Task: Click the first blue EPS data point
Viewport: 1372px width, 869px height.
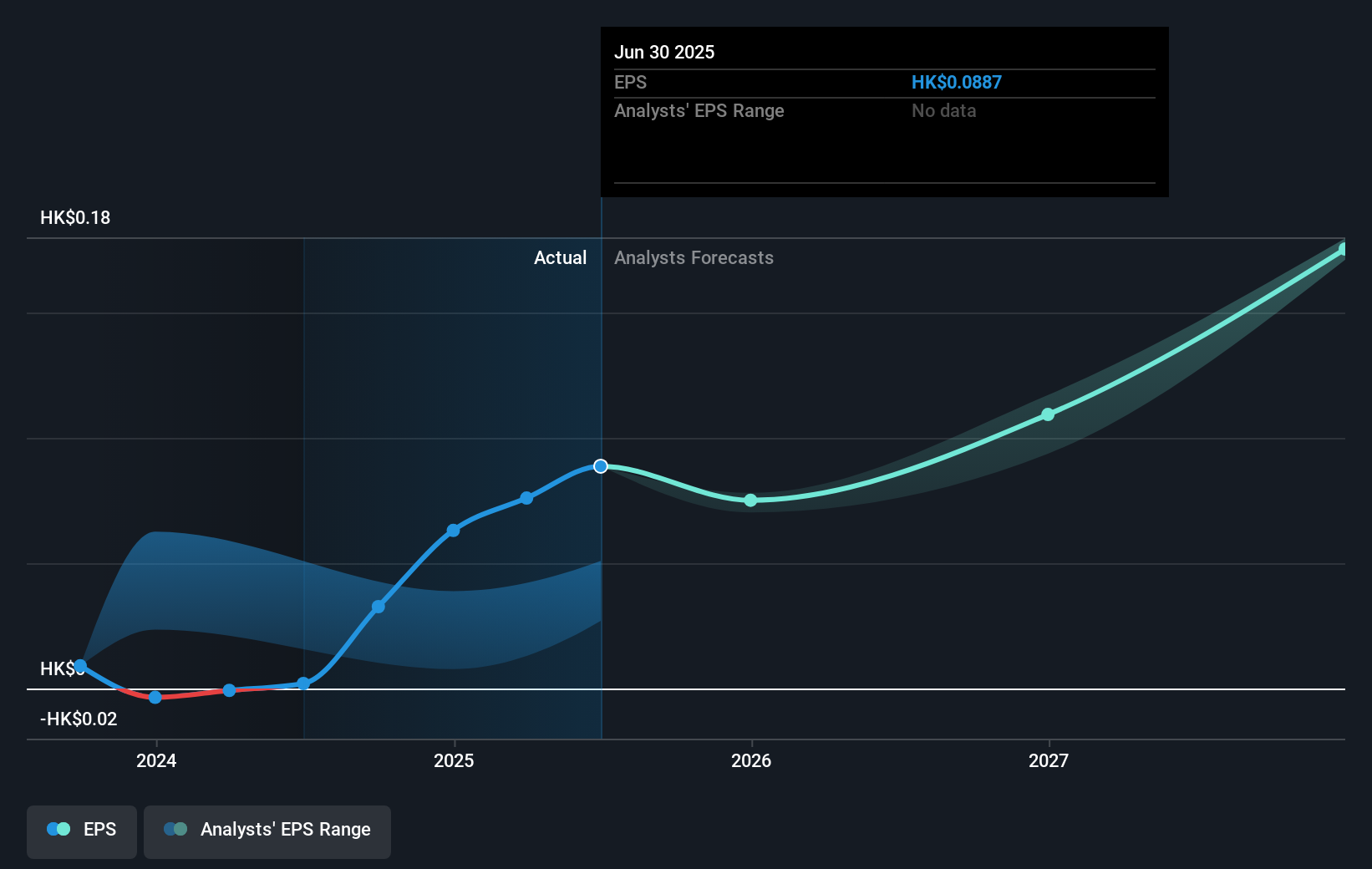Action: [80, 666]
